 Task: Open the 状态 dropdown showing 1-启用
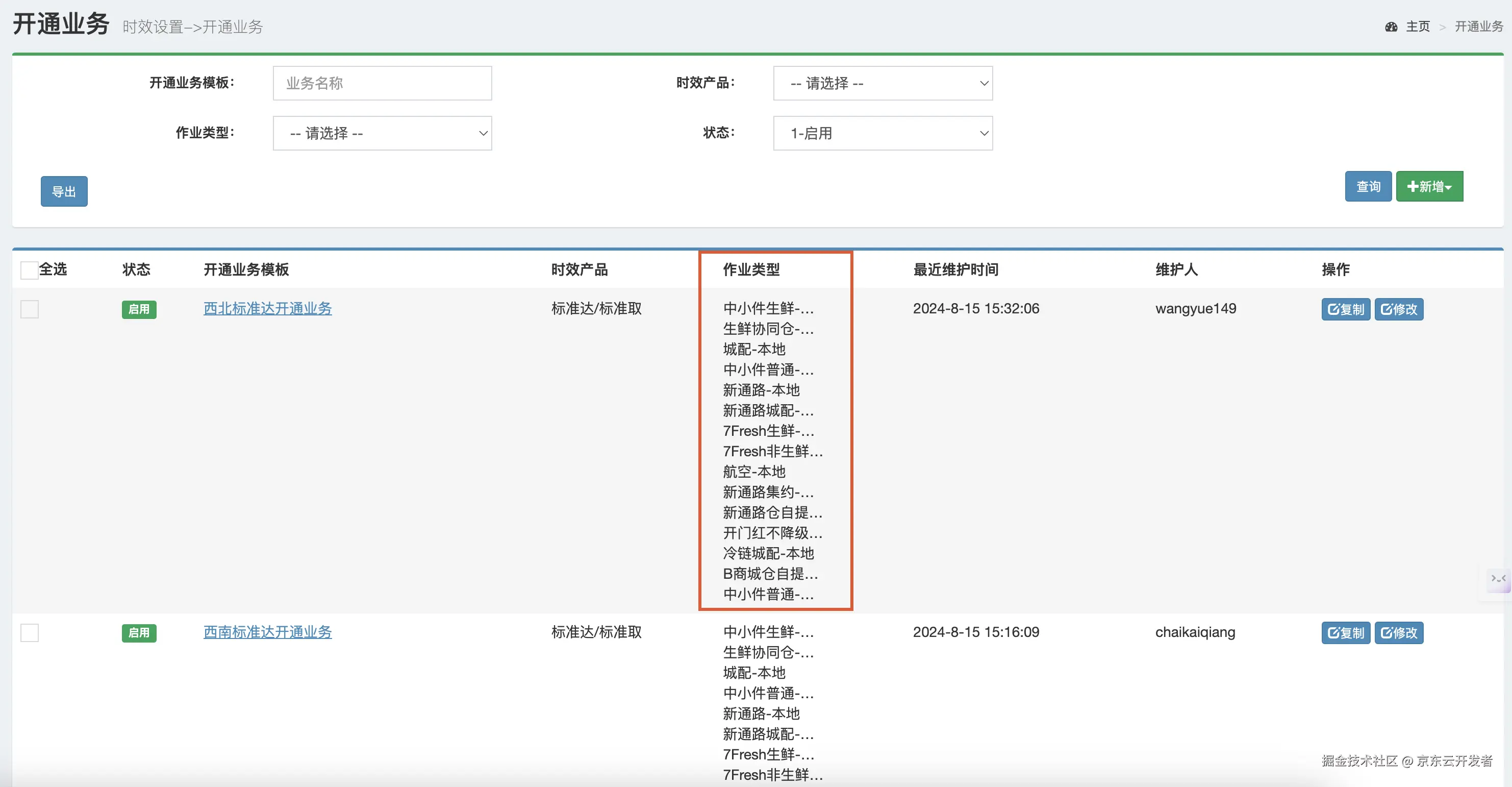(x=883, y=133)
